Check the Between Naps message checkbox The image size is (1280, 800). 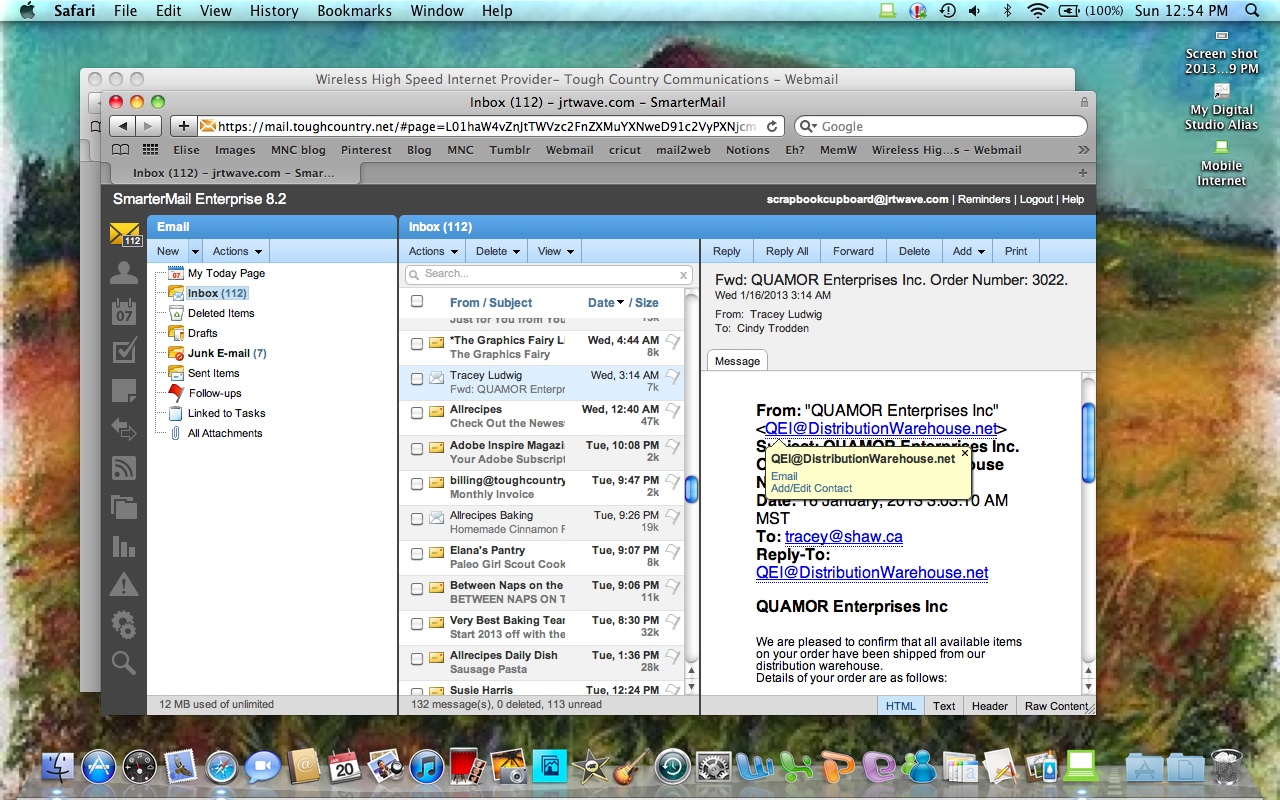[417, 589]
